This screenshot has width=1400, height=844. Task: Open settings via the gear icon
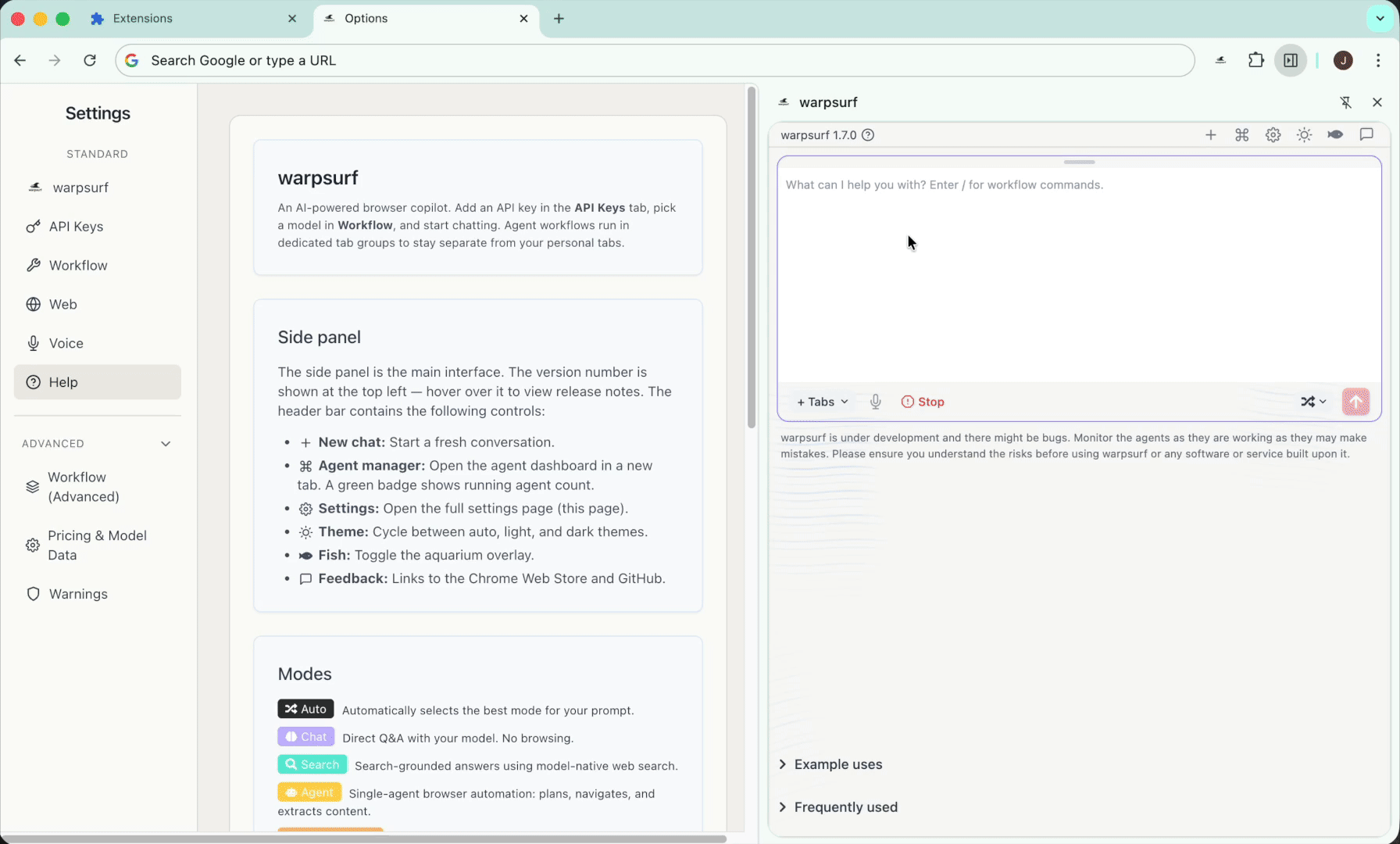coord(1273,135)
